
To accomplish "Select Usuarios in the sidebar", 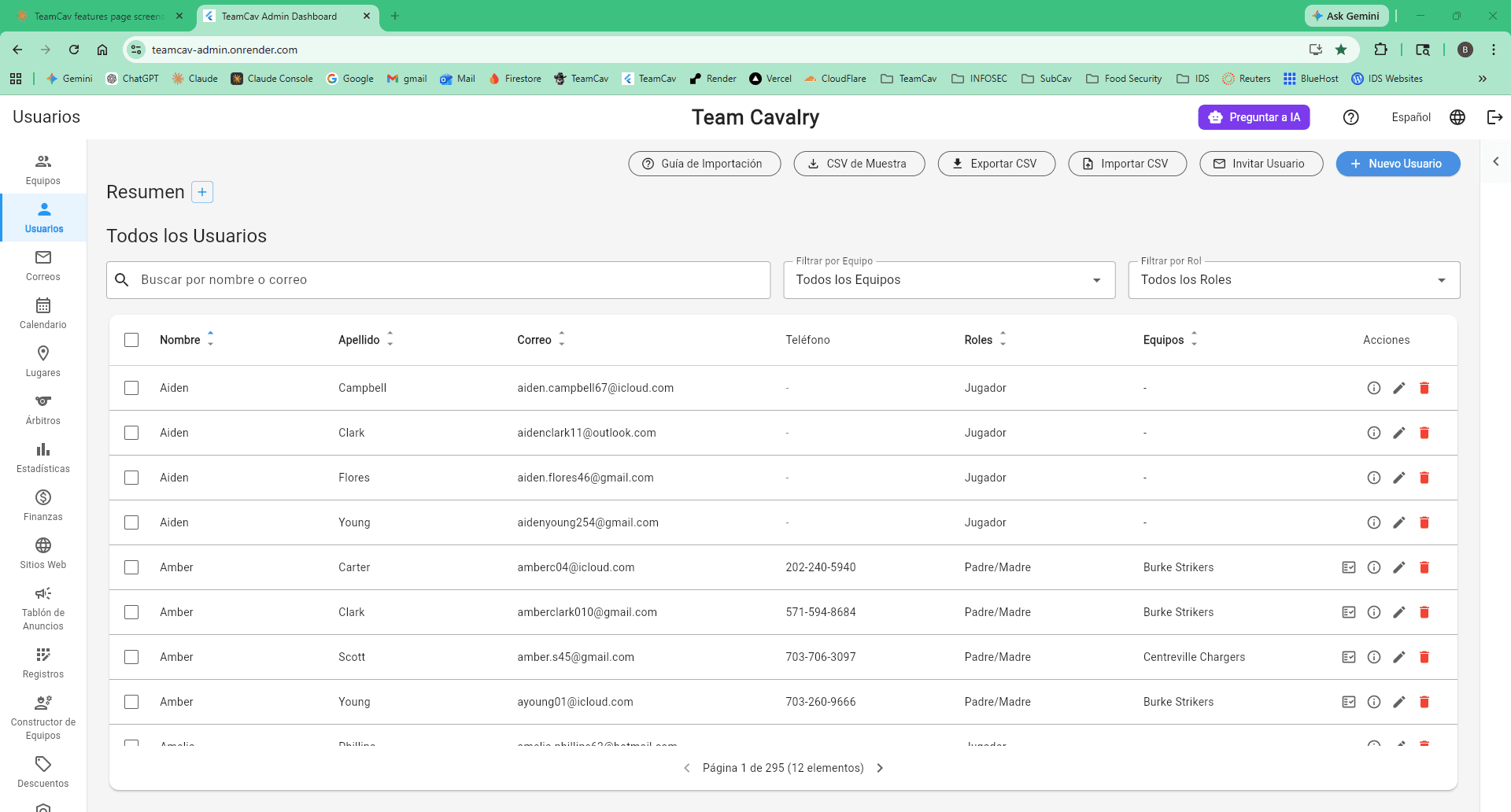I will tap(43, 218).
